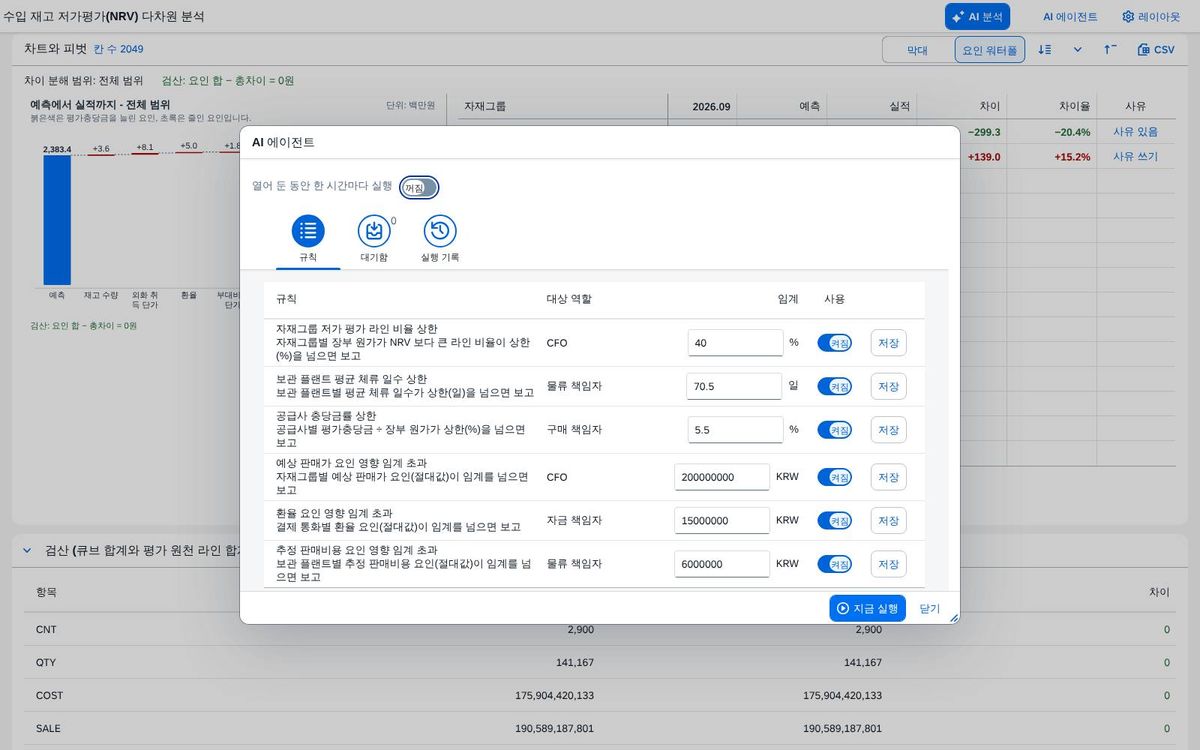Collapse the 검산 section chevron
The width and height of the screenshot is (1200, 750).
[26, 550]
